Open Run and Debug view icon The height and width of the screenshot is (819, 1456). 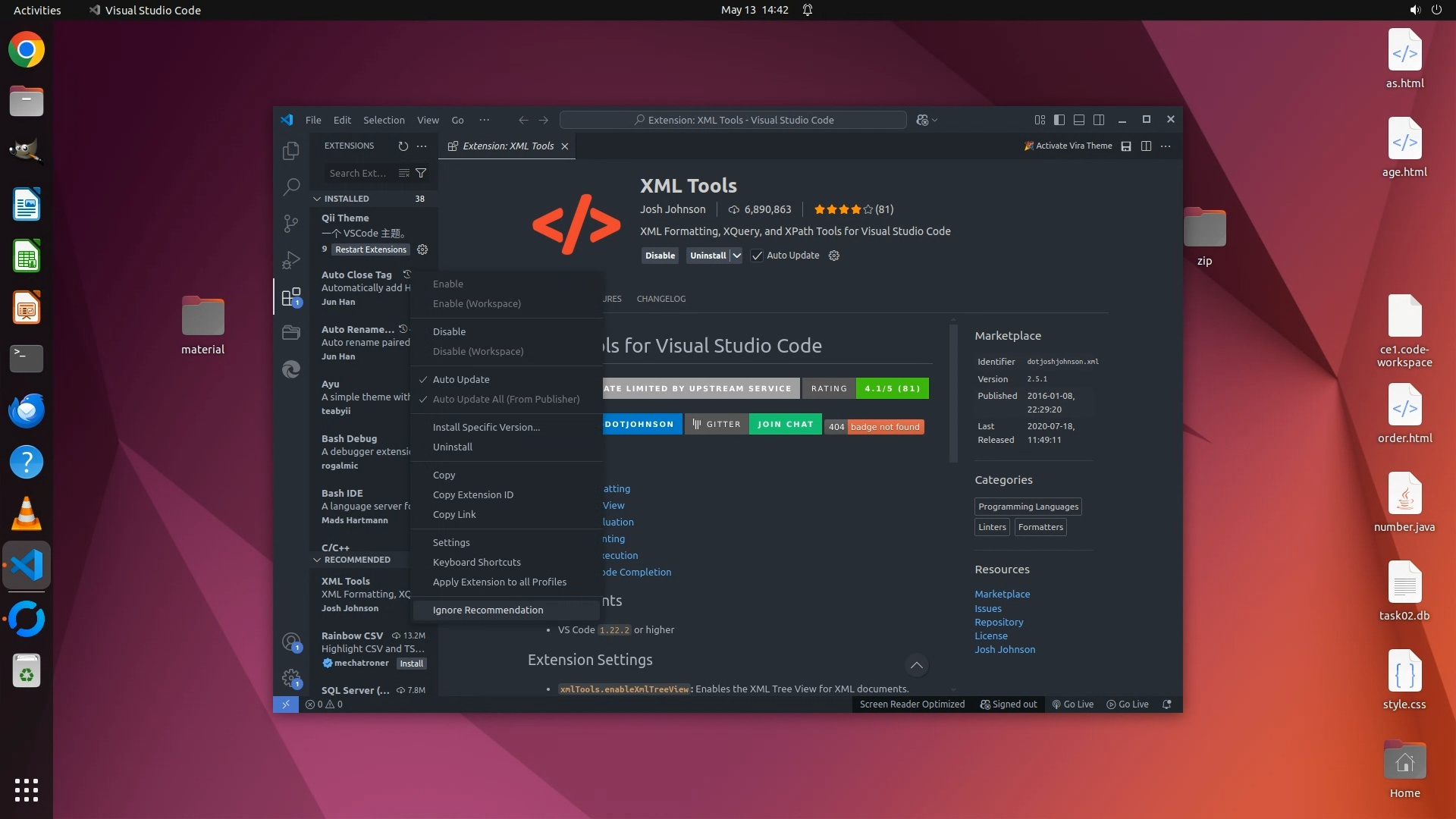(x=291, y=260)
